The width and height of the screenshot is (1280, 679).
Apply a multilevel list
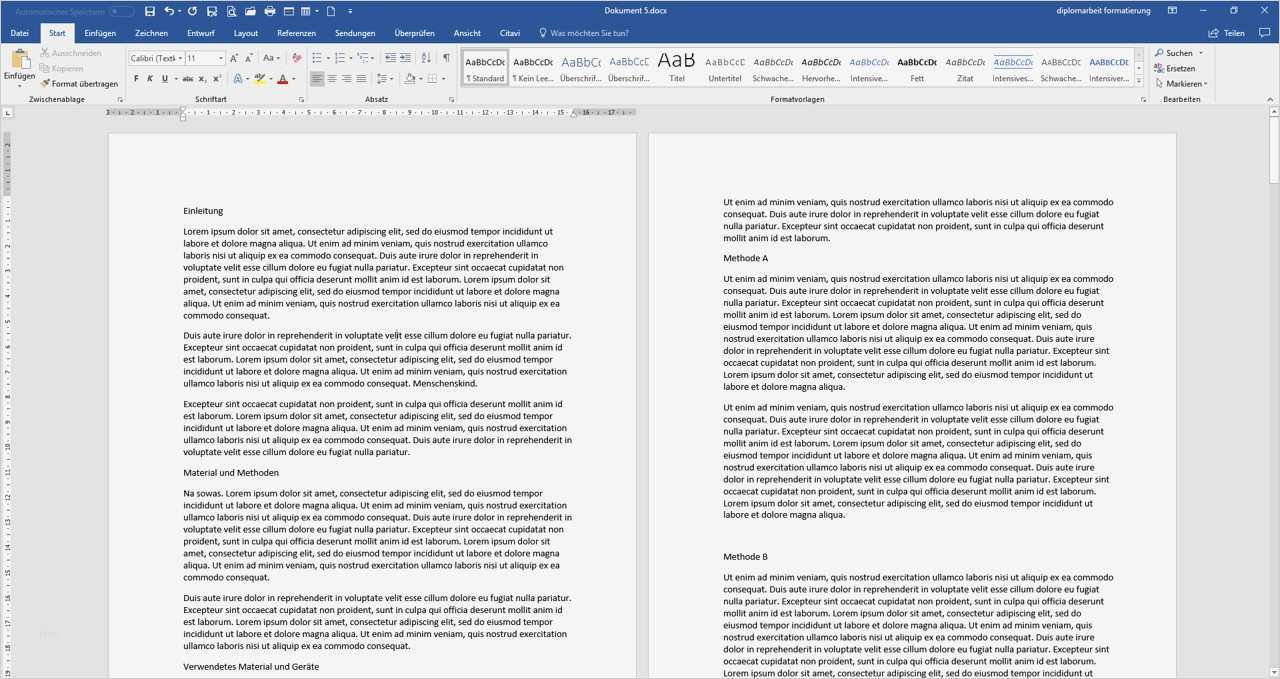[363, 58]
